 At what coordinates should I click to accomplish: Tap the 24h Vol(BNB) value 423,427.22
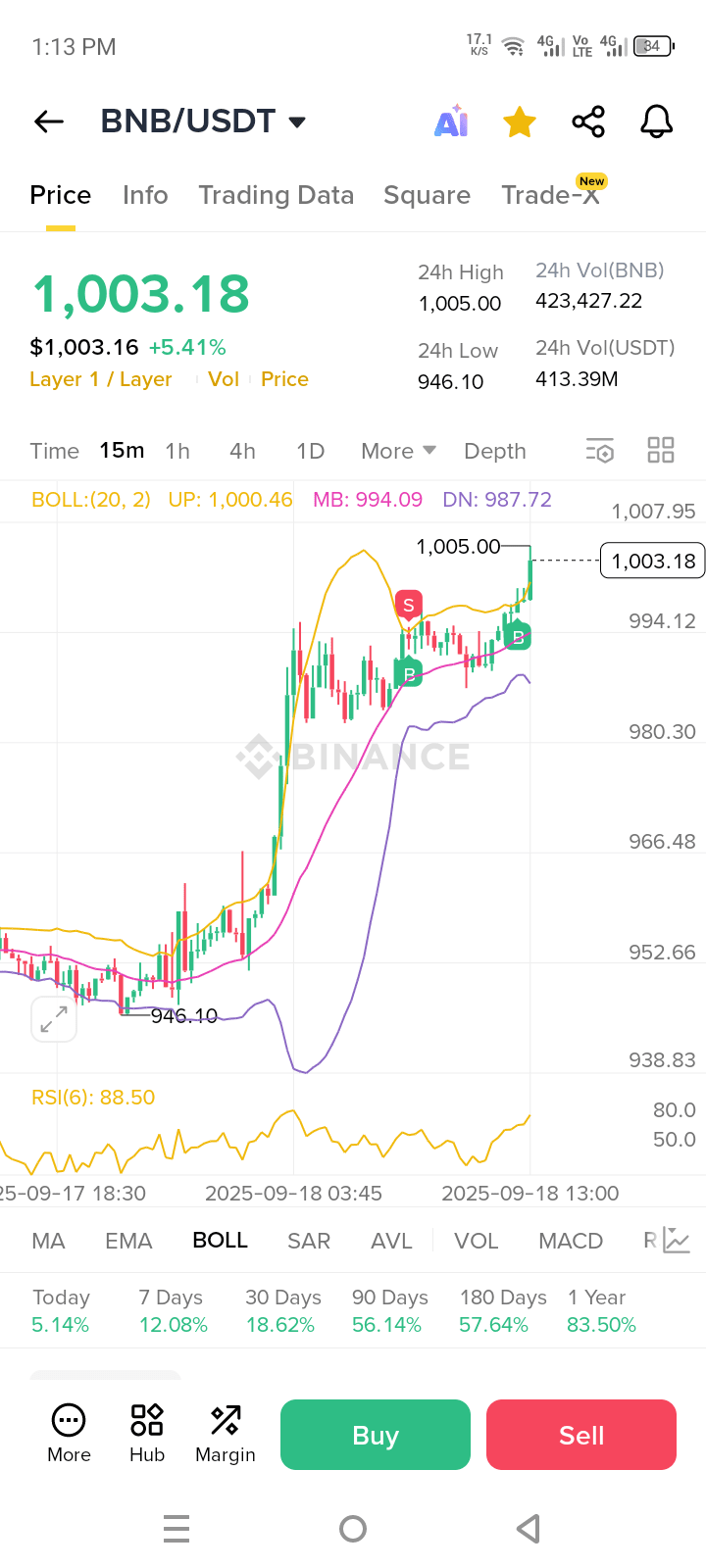(589, 301)
